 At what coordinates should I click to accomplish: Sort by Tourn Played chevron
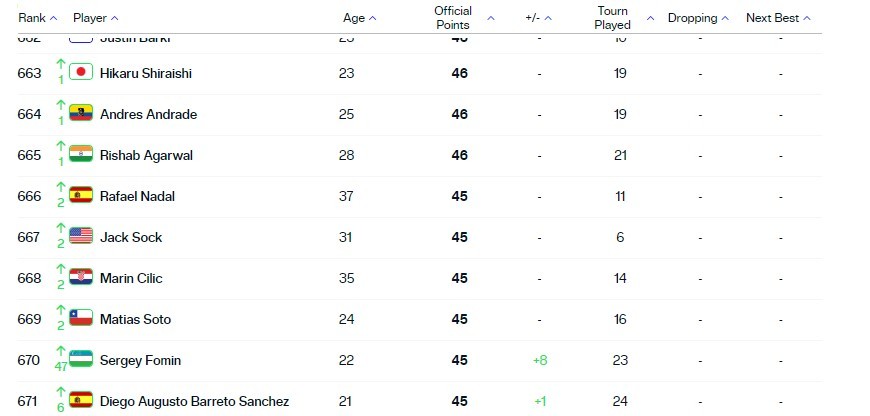(650, 18)
